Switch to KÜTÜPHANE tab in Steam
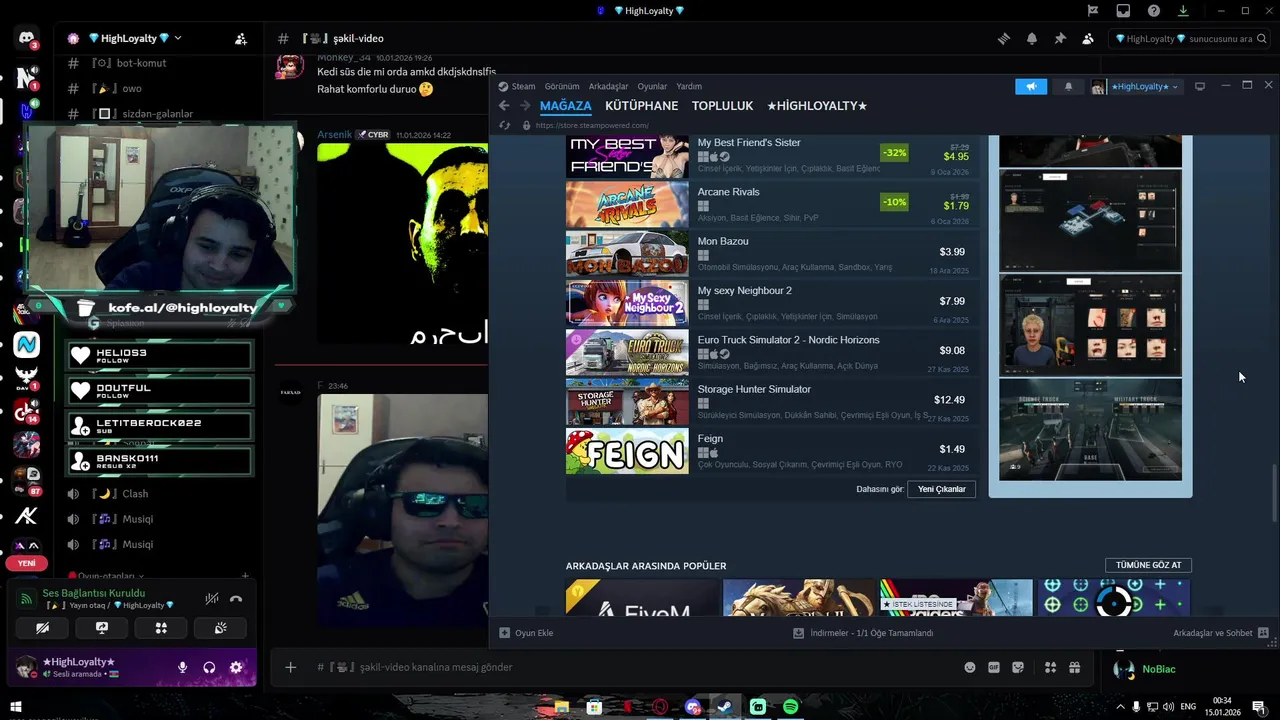 (641, 106)
